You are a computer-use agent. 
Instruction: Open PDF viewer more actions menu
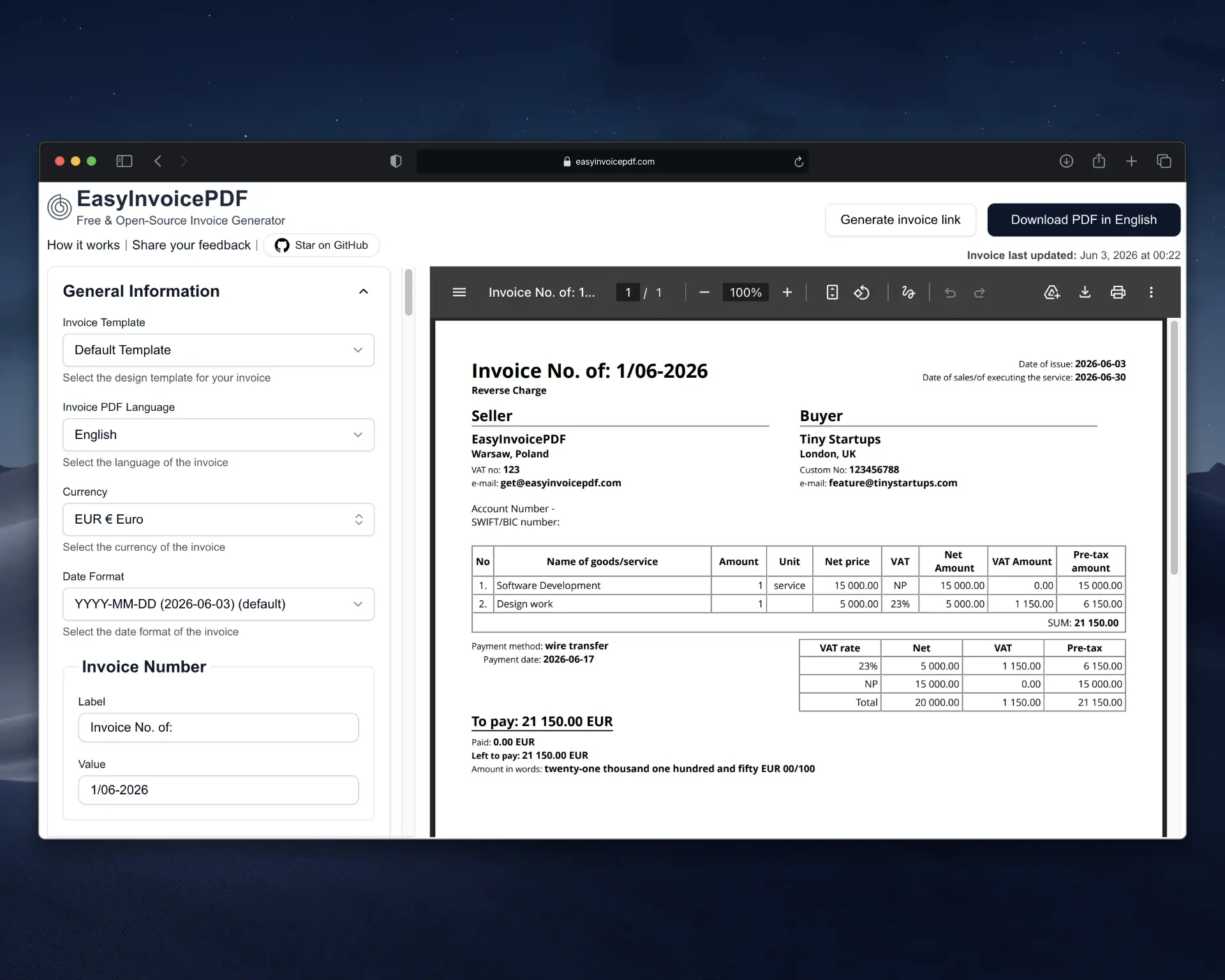click(x=1151, y=292)
